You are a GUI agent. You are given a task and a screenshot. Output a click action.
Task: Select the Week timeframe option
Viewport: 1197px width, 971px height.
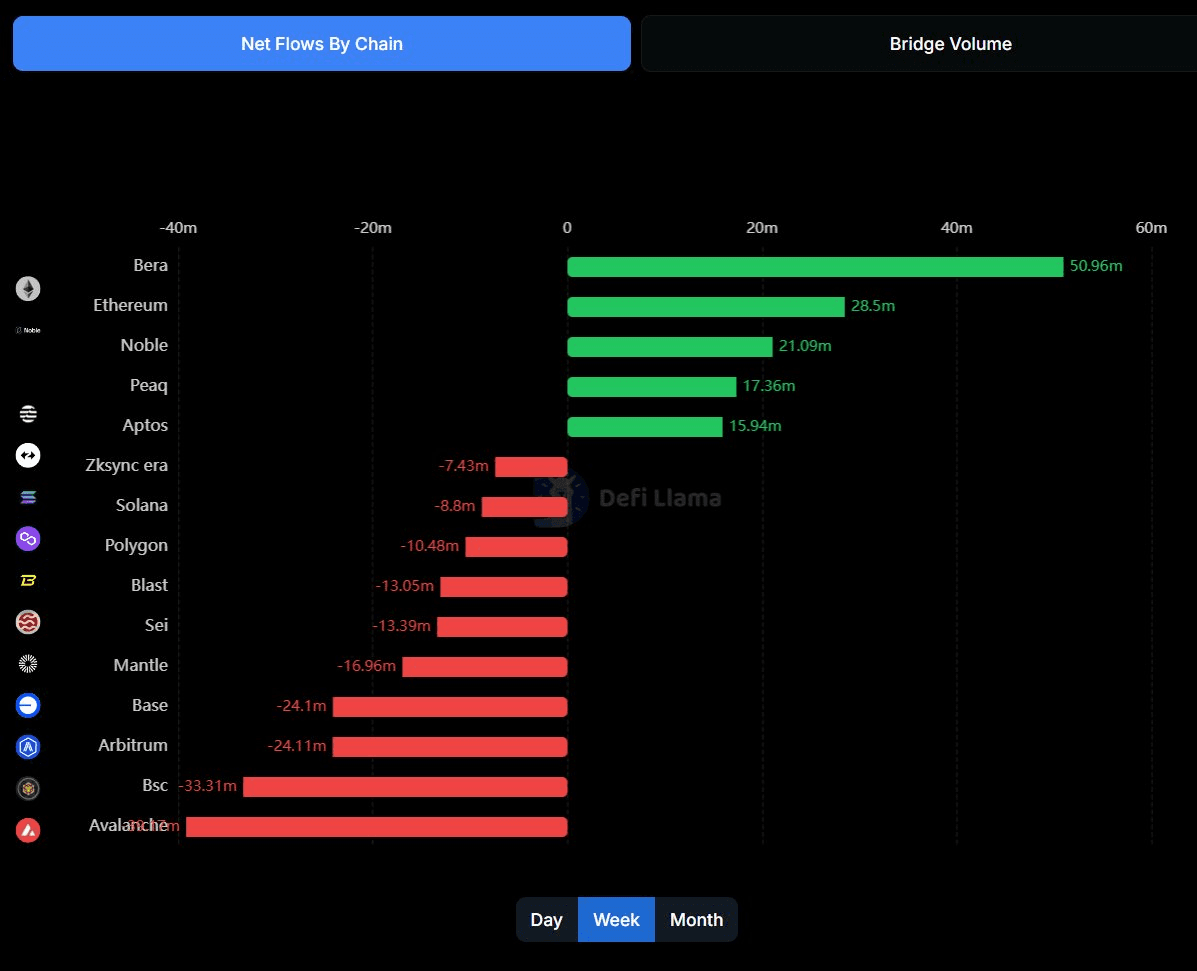pyautogui.click(x=616, y=920)
